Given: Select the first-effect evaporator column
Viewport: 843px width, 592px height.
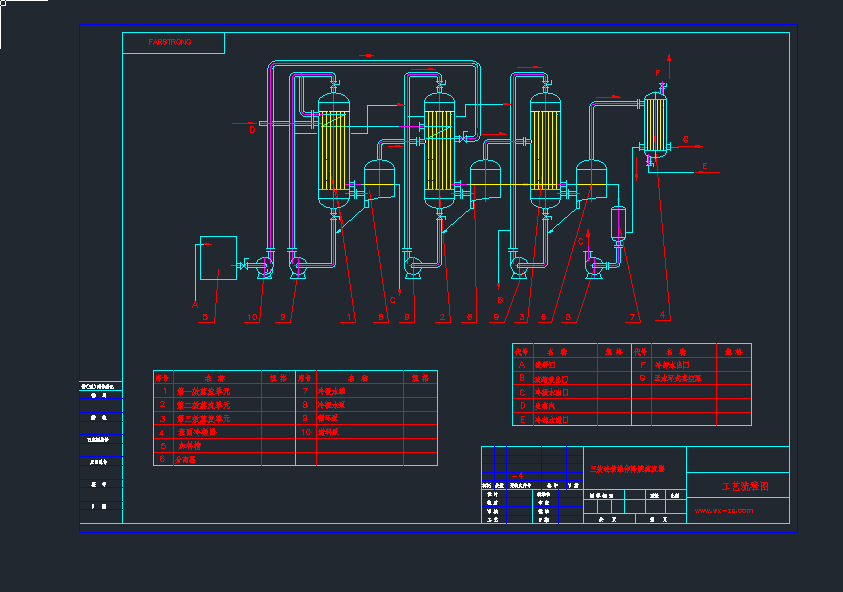Looking at the screenshot, I should [333, 150].
